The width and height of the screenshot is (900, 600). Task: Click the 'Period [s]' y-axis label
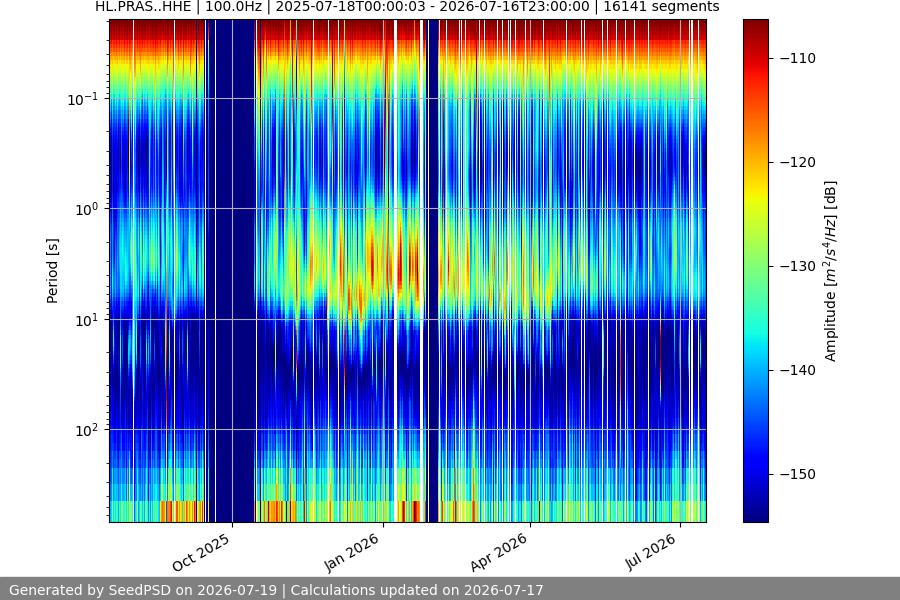52,271
